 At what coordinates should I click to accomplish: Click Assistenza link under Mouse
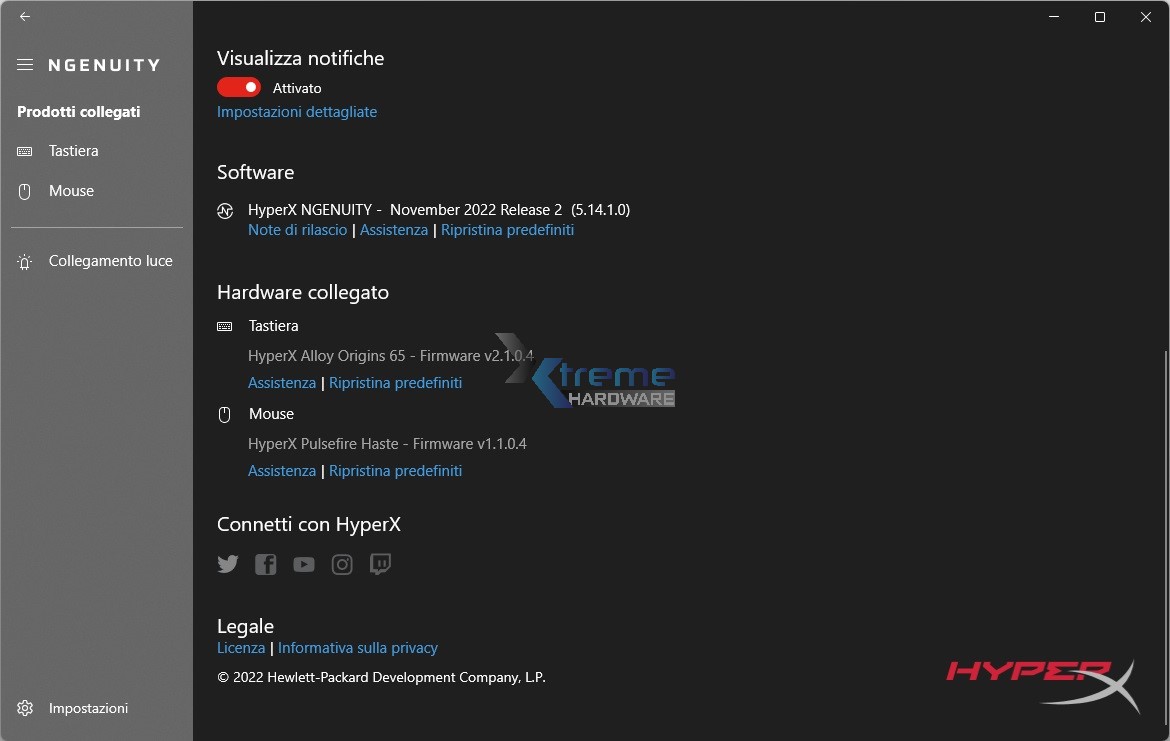tap(282, 471)
